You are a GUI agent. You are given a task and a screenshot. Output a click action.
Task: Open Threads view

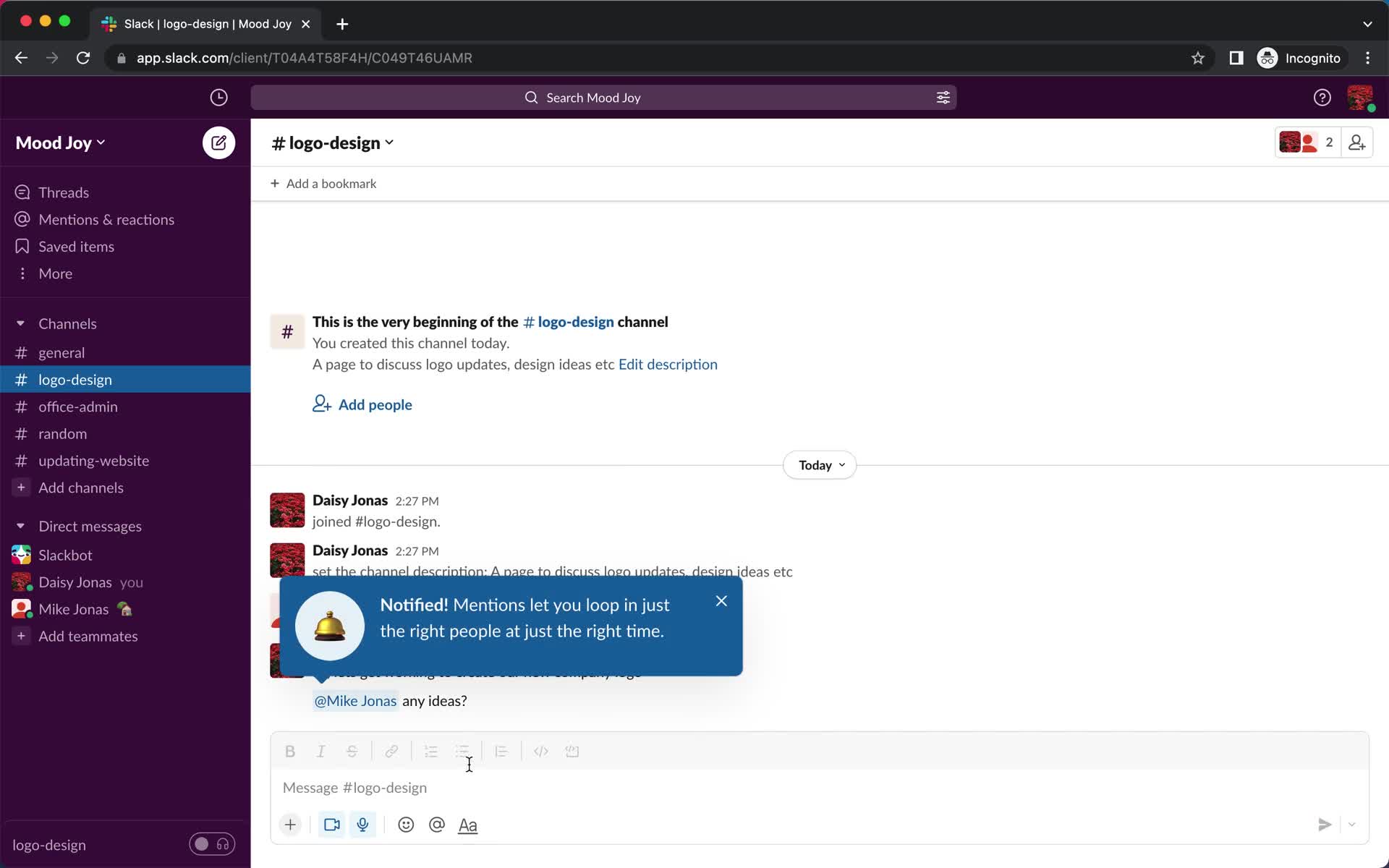tap(125, 192)
